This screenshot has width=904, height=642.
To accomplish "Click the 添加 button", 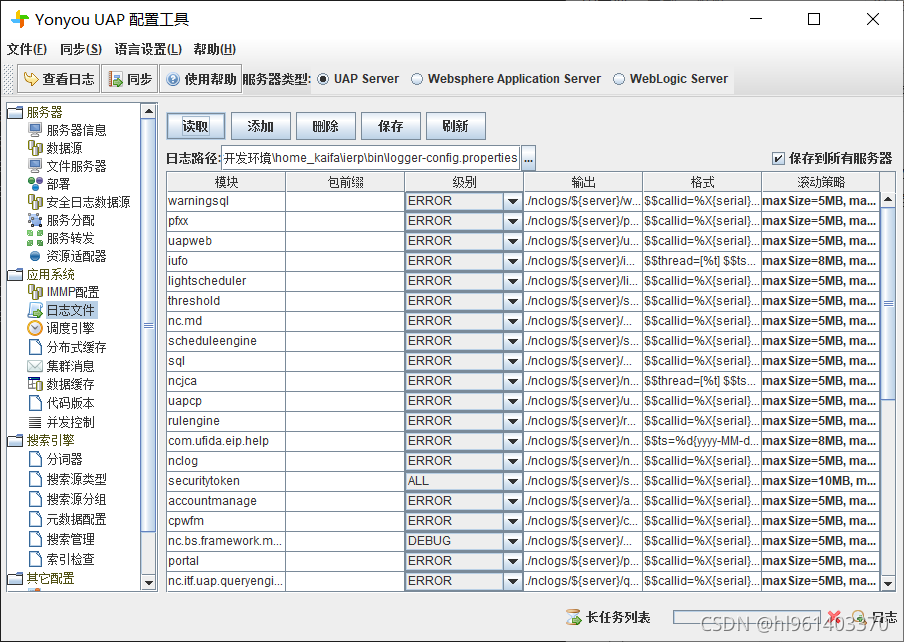I will (x=261, y=126).
